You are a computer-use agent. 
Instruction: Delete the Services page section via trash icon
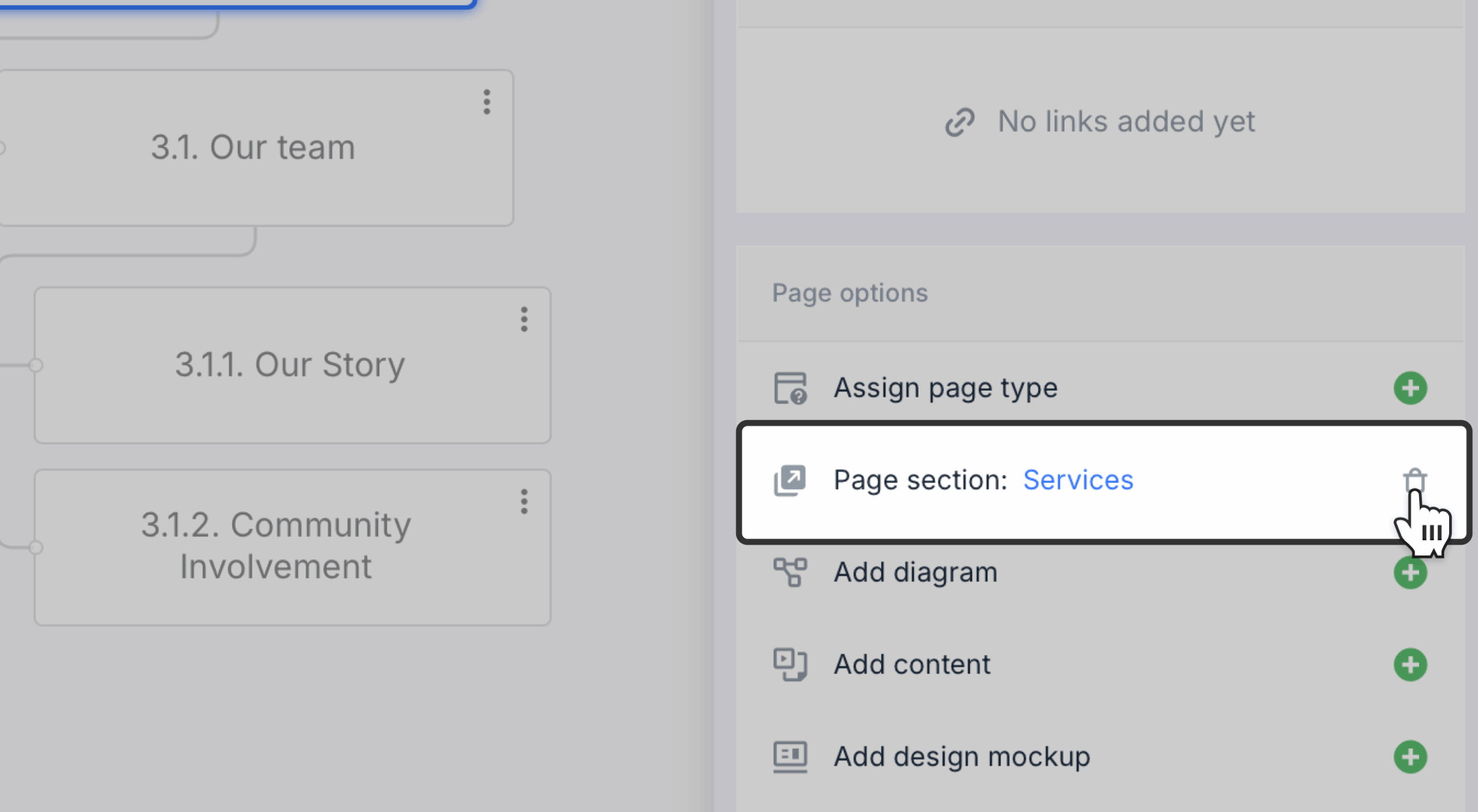(x=1414, y=480)
